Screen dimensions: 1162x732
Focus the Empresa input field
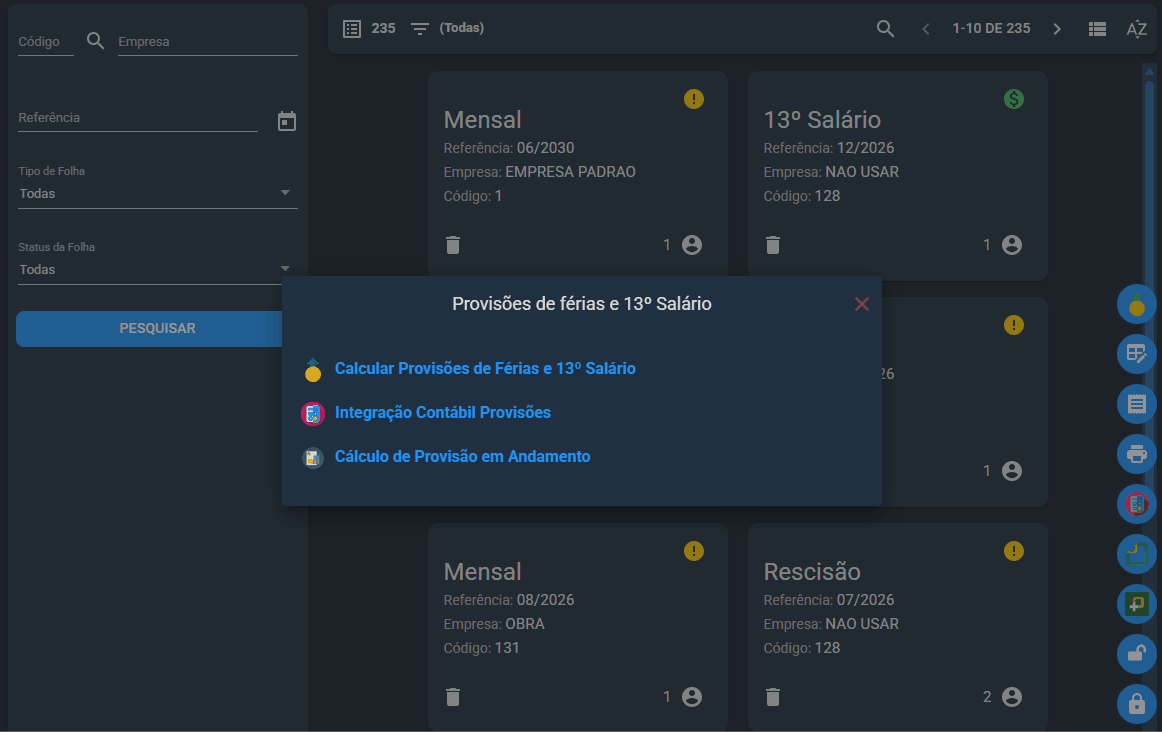[208, 42]
